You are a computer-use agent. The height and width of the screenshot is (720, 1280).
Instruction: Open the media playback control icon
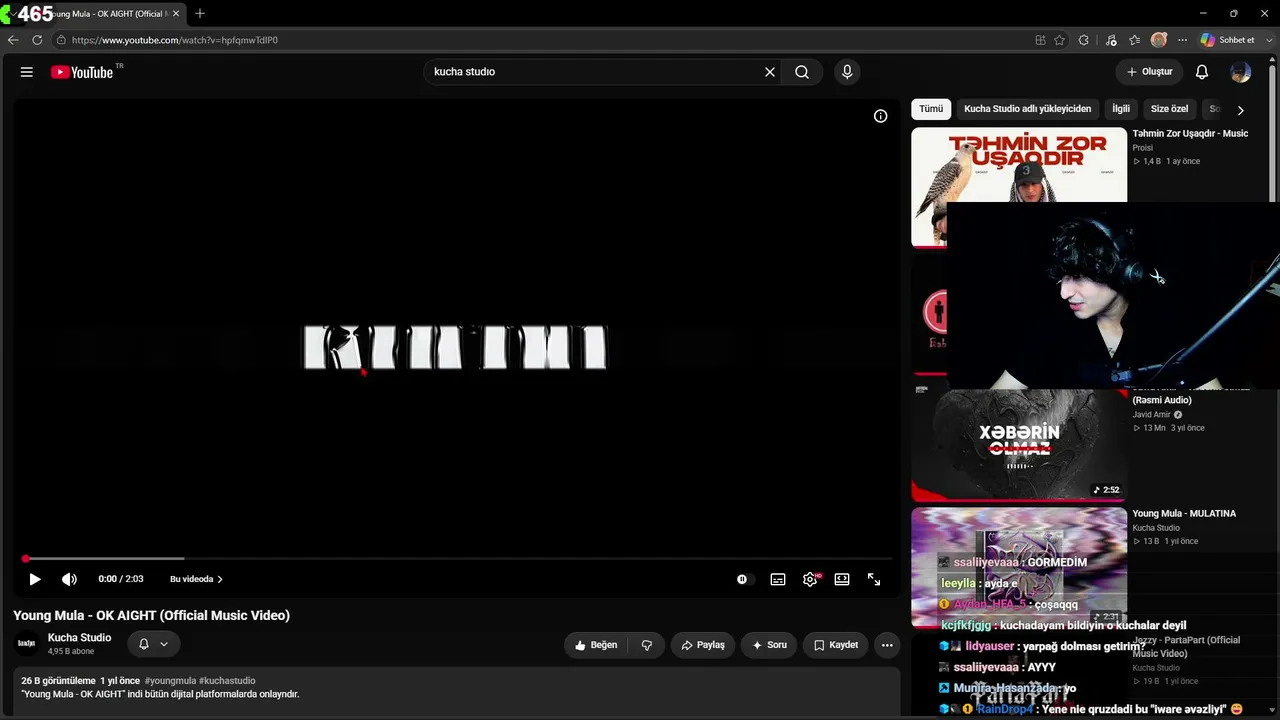[1111, 40]
